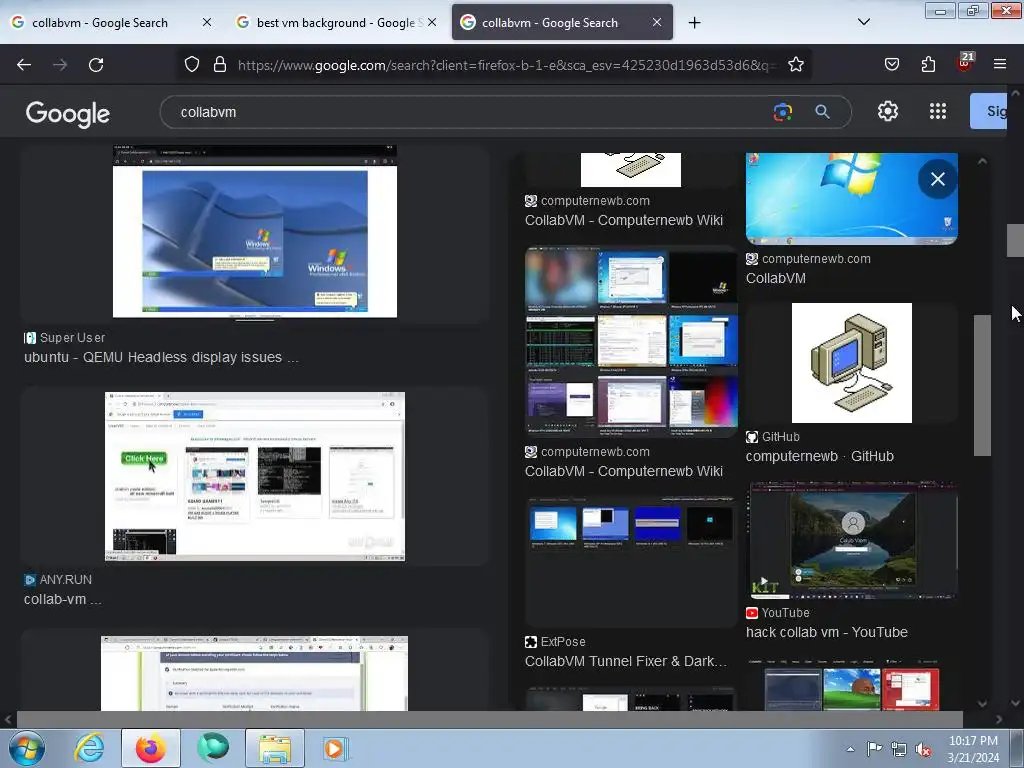The height and width of the screenshot is (768, 1024).
Task: Launch Internet Explorer from the taskbar
Action: coord(89,748)
